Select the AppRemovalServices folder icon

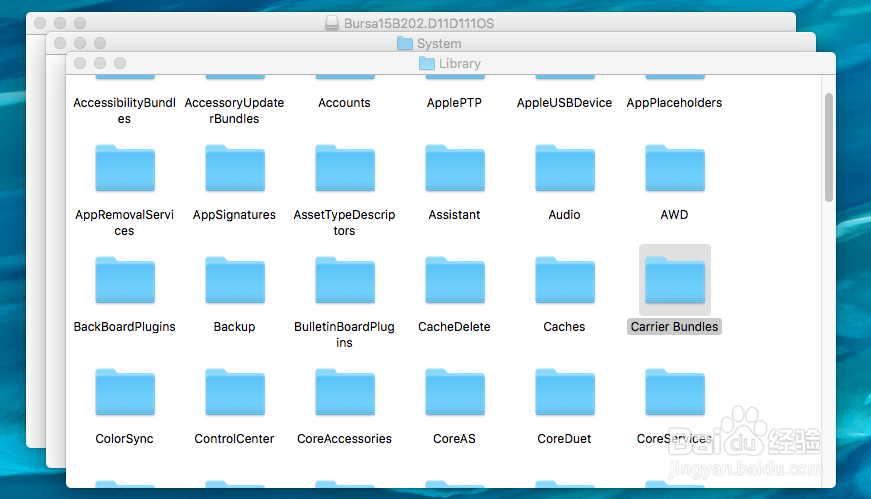pyautogui.click(x=125, y=168)
